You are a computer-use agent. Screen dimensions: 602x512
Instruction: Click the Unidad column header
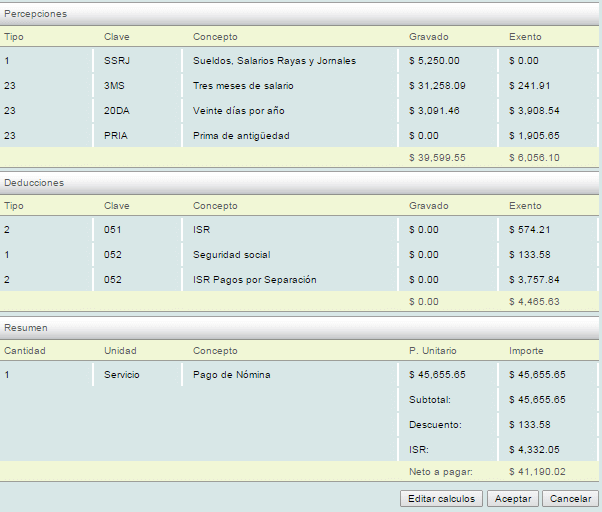tap(120, 351)
